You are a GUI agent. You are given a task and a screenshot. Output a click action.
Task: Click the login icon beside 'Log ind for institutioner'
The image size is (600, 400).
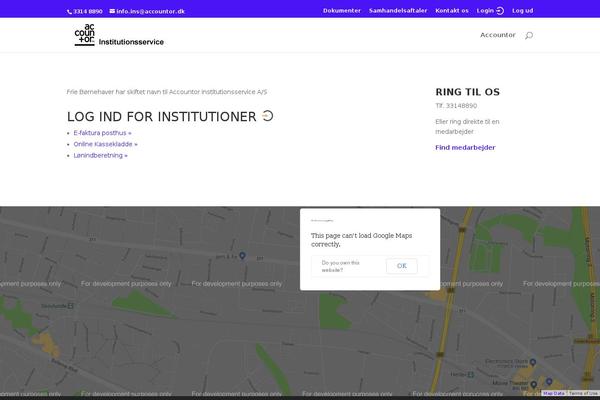point(268,116)
